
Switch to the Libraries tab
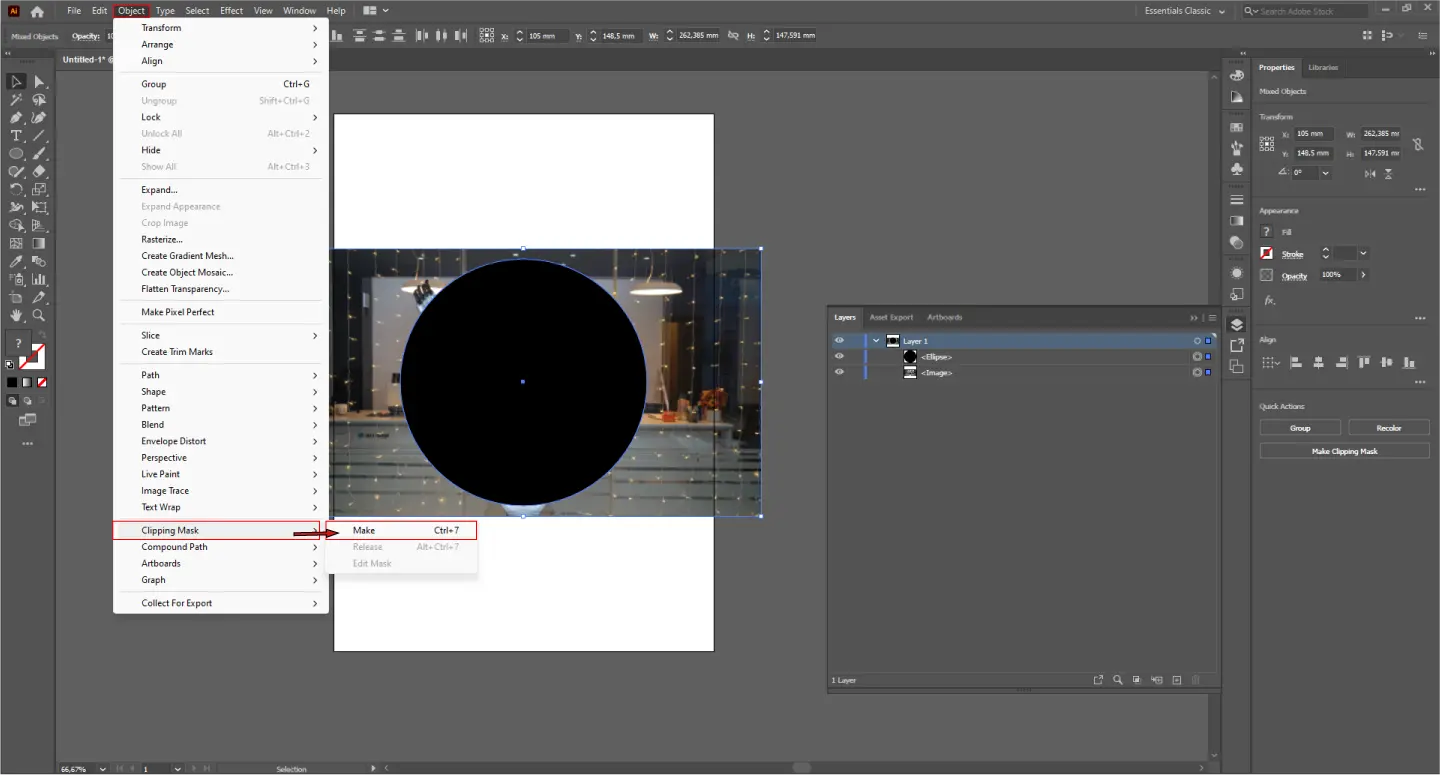point(1323,67)
